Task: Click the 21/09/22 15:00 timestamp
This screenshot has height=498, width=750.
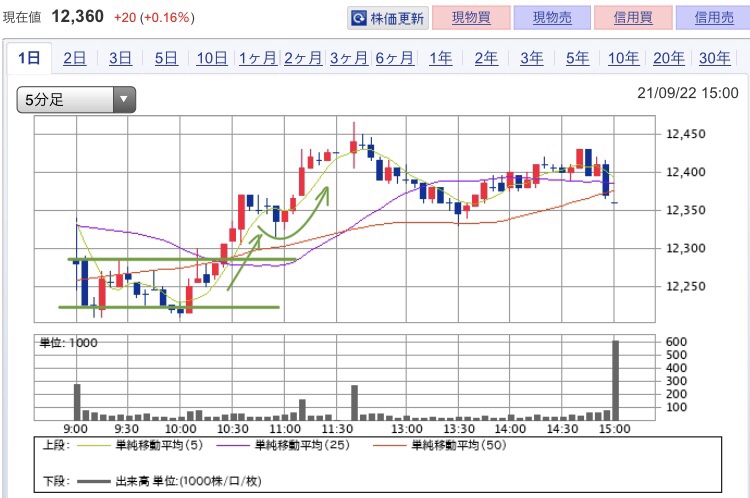Action: (x=688, y=93)
